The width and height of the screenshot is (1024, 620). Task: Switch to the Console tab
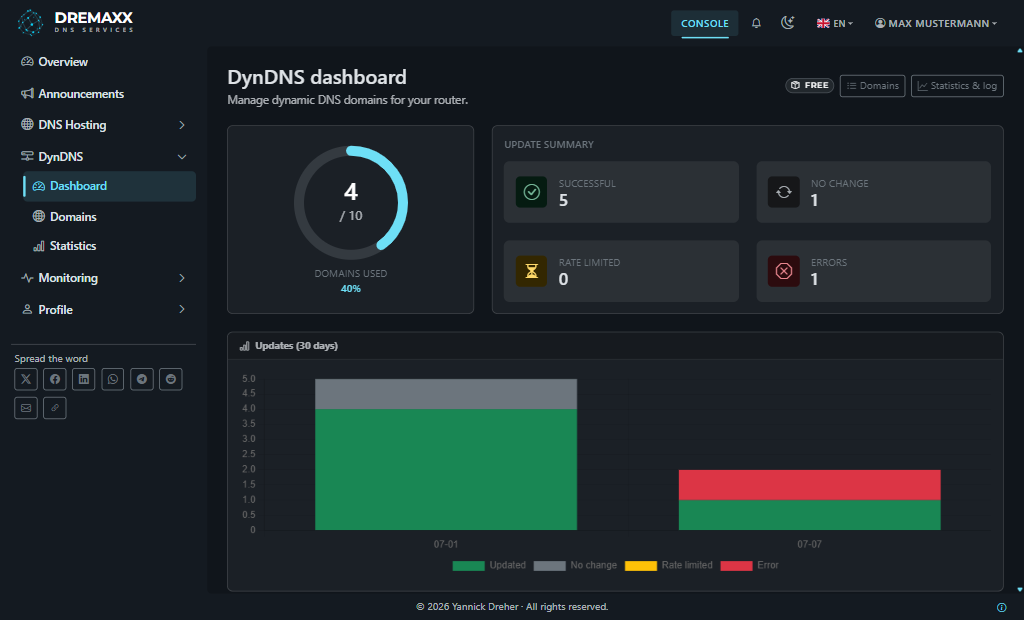pyautogui.click(x=705, y=24)
